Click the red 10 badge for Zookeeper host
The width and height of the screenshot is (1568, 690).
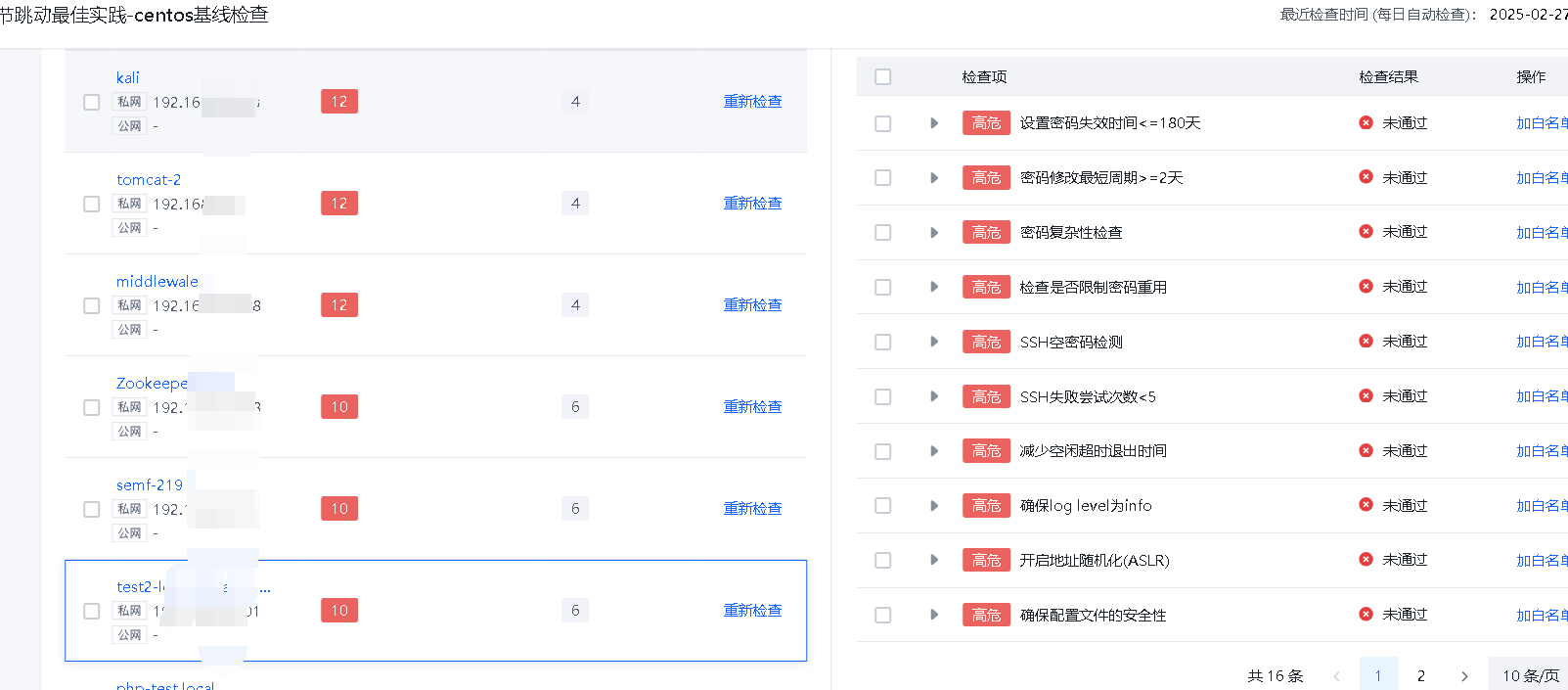(x=338, y=407)
